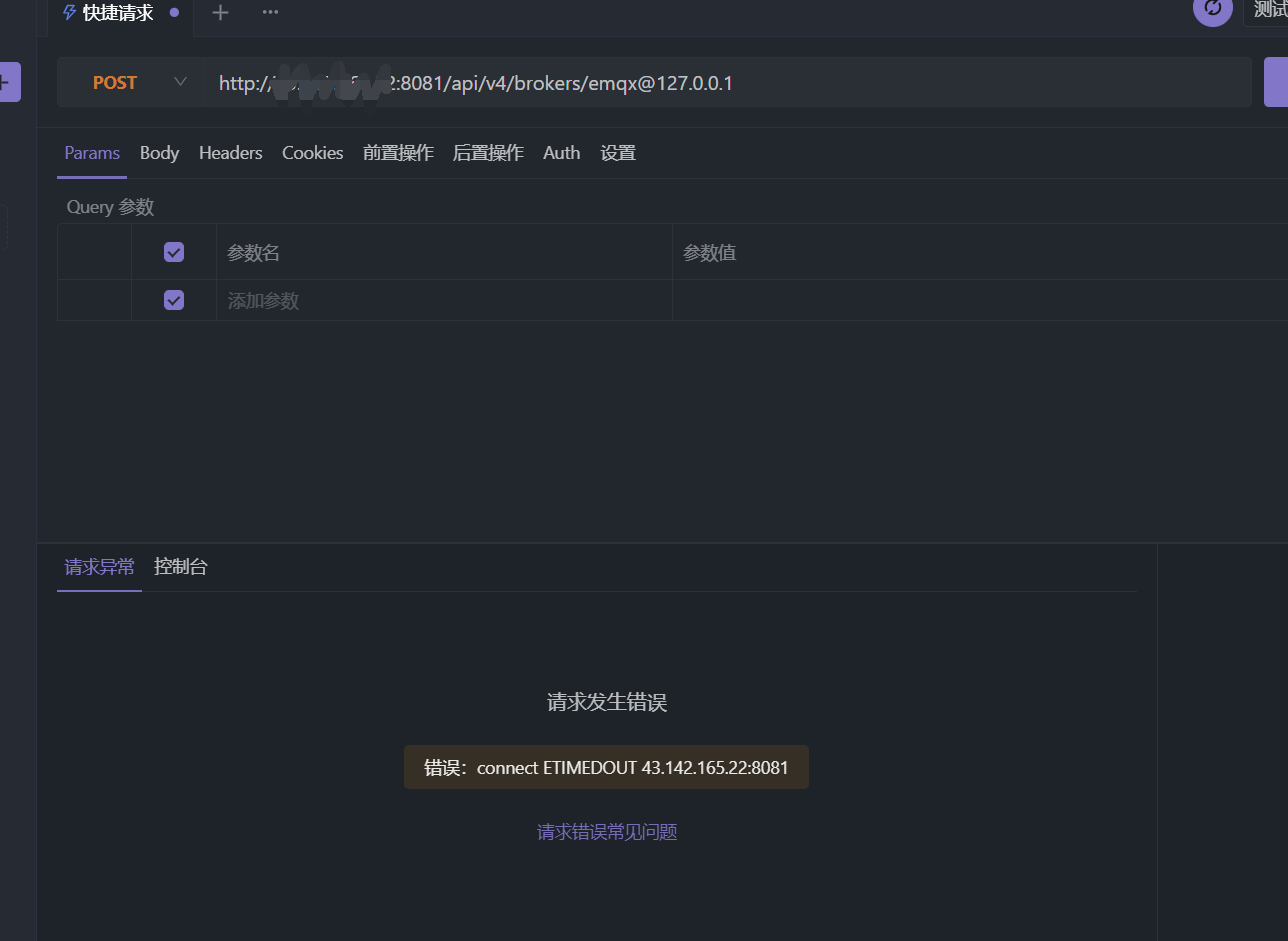Switch to the Headers tab
This screenshot has height=941, width=1288.
pos(230,153)
